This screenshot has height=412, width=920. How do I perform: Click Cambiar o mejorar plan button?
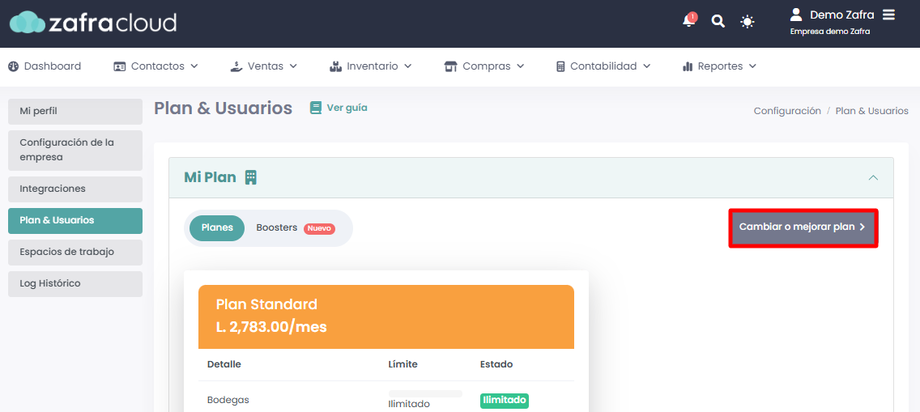click(x=803, y=227)
